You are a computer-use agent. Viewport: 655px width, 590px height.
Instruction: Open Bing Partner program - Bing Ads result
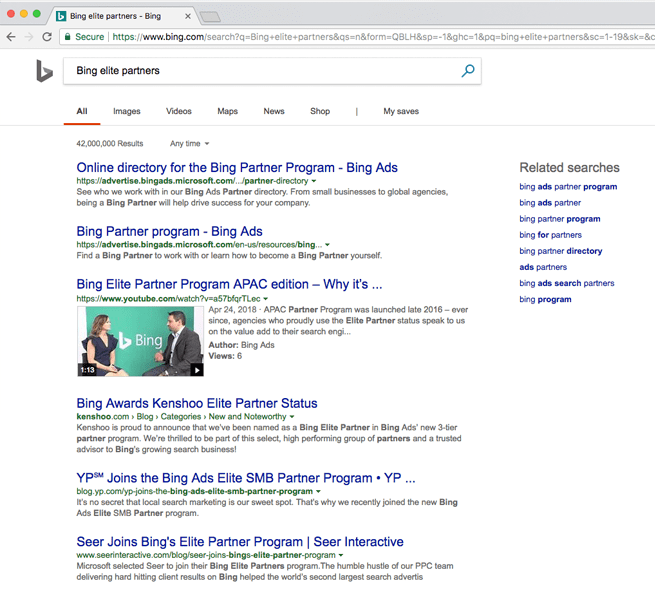point(169,231)
